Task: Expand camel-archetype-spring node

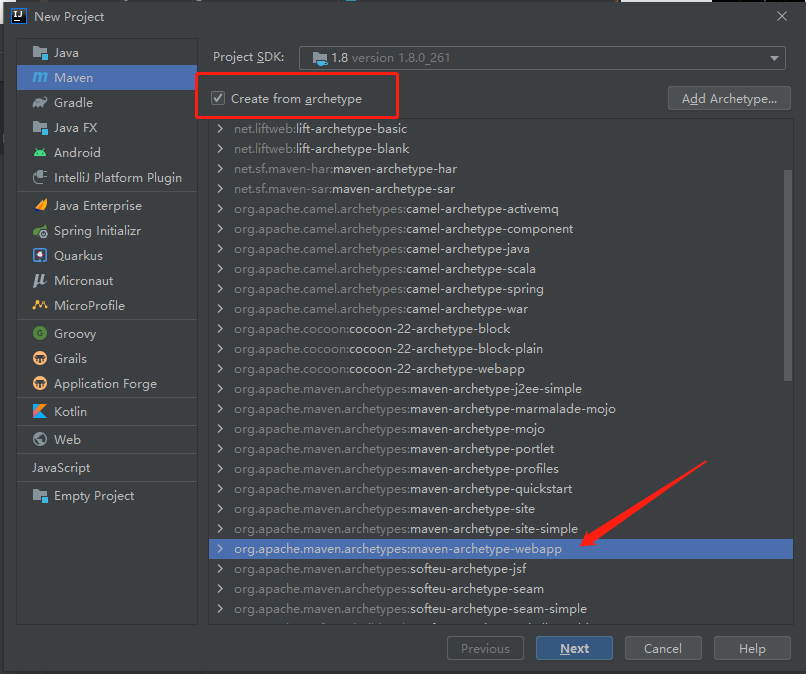Action: click(220, 289)
